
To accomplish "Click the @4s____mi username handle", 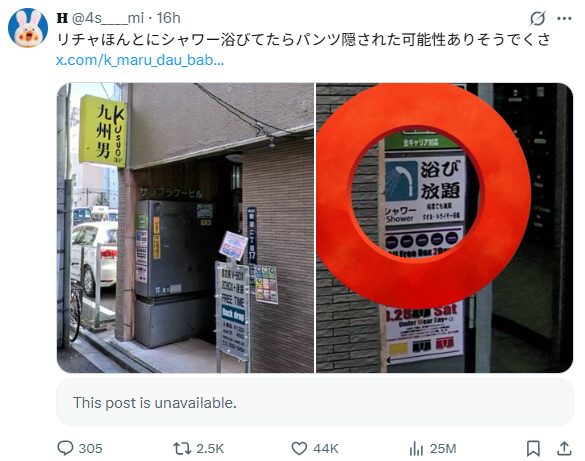I will pos(107,18).
